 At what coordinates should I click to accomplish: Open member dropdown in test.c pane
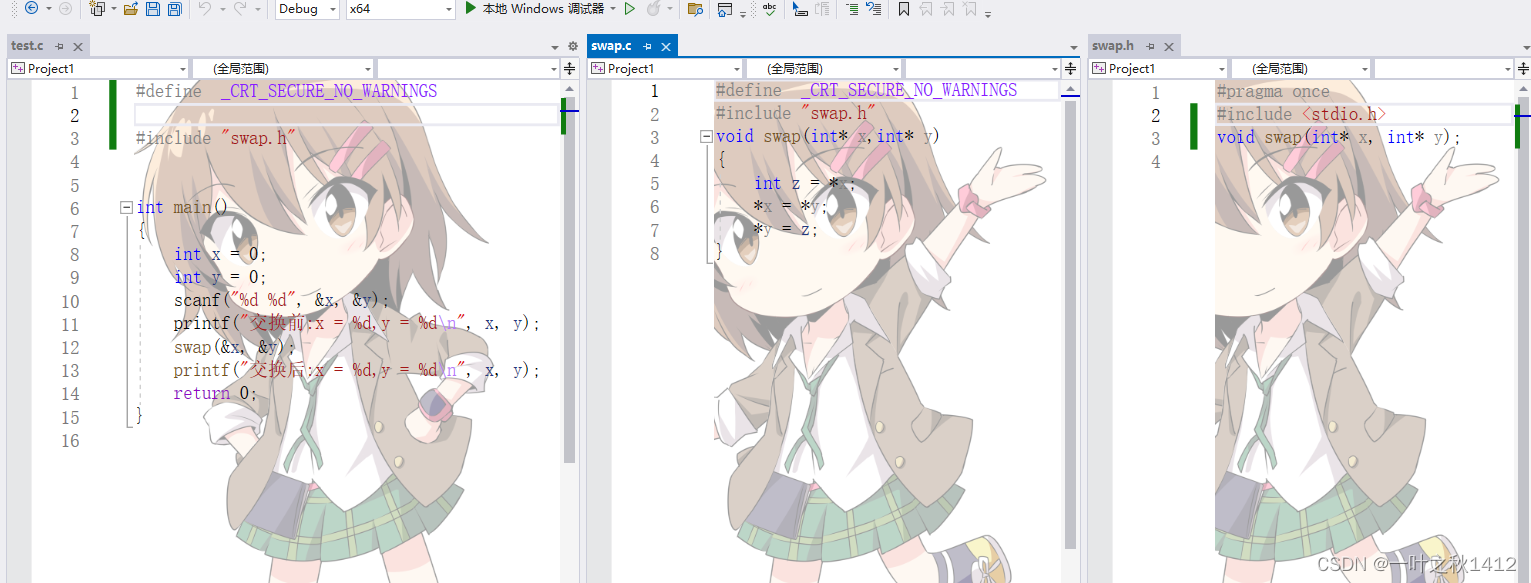pyautogui.click(x=468, y=68)
